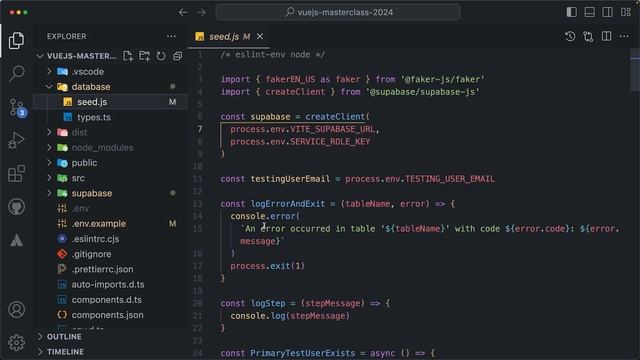Open the Explorer view in activity bar
The image size is (640, 360).
click(16, 40)
